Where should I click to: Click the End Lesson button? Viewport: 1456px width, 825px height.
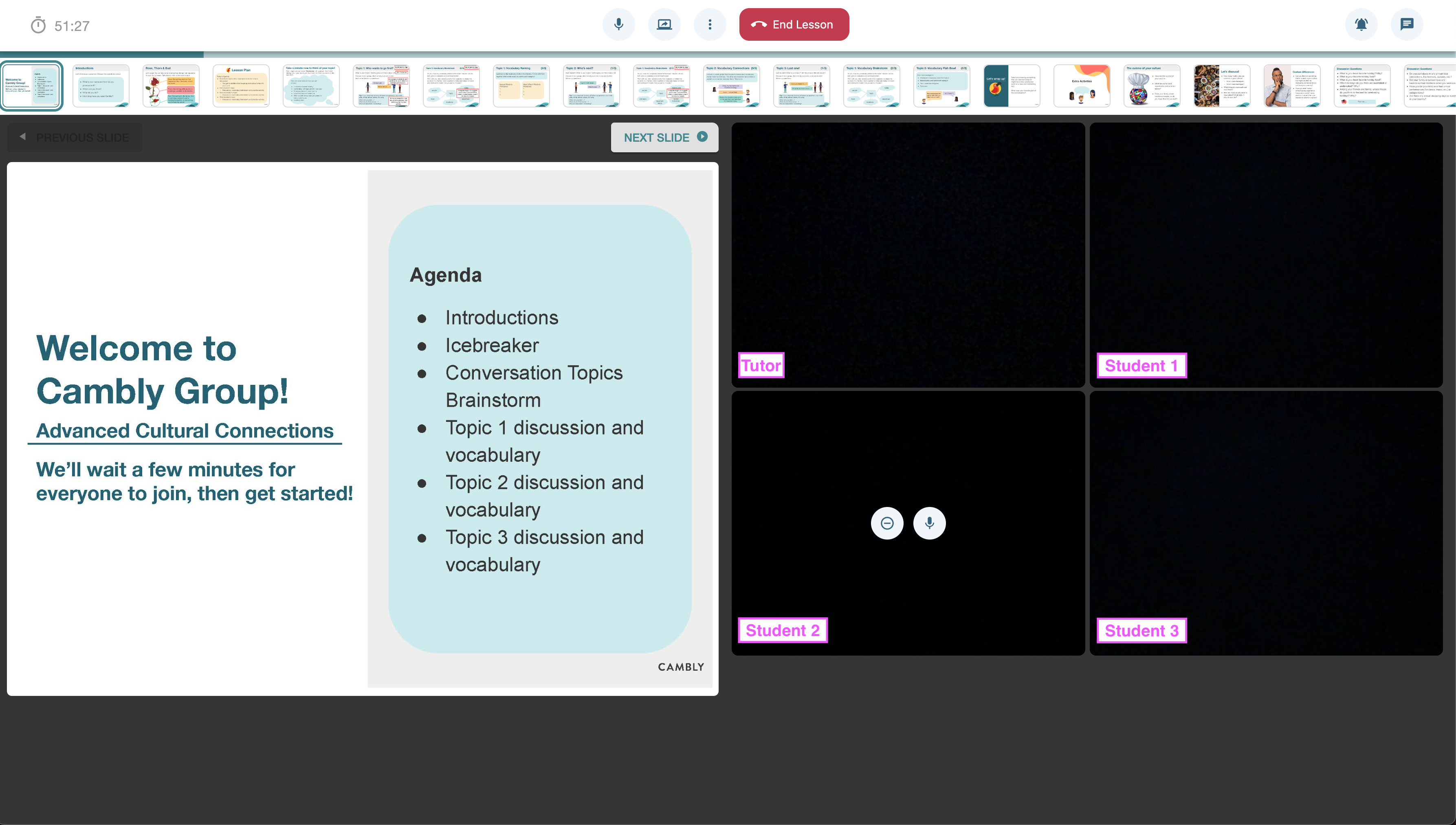point(794,24)
